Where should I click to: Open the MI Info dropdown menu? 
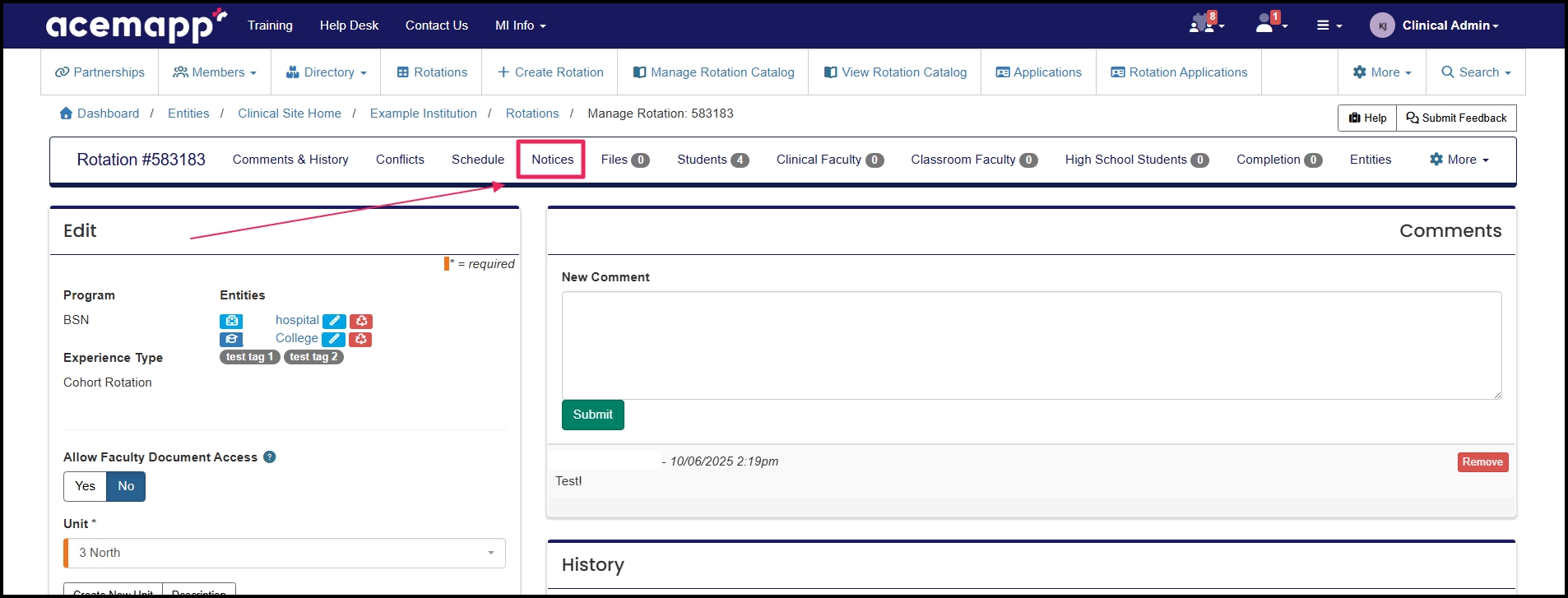520,25
